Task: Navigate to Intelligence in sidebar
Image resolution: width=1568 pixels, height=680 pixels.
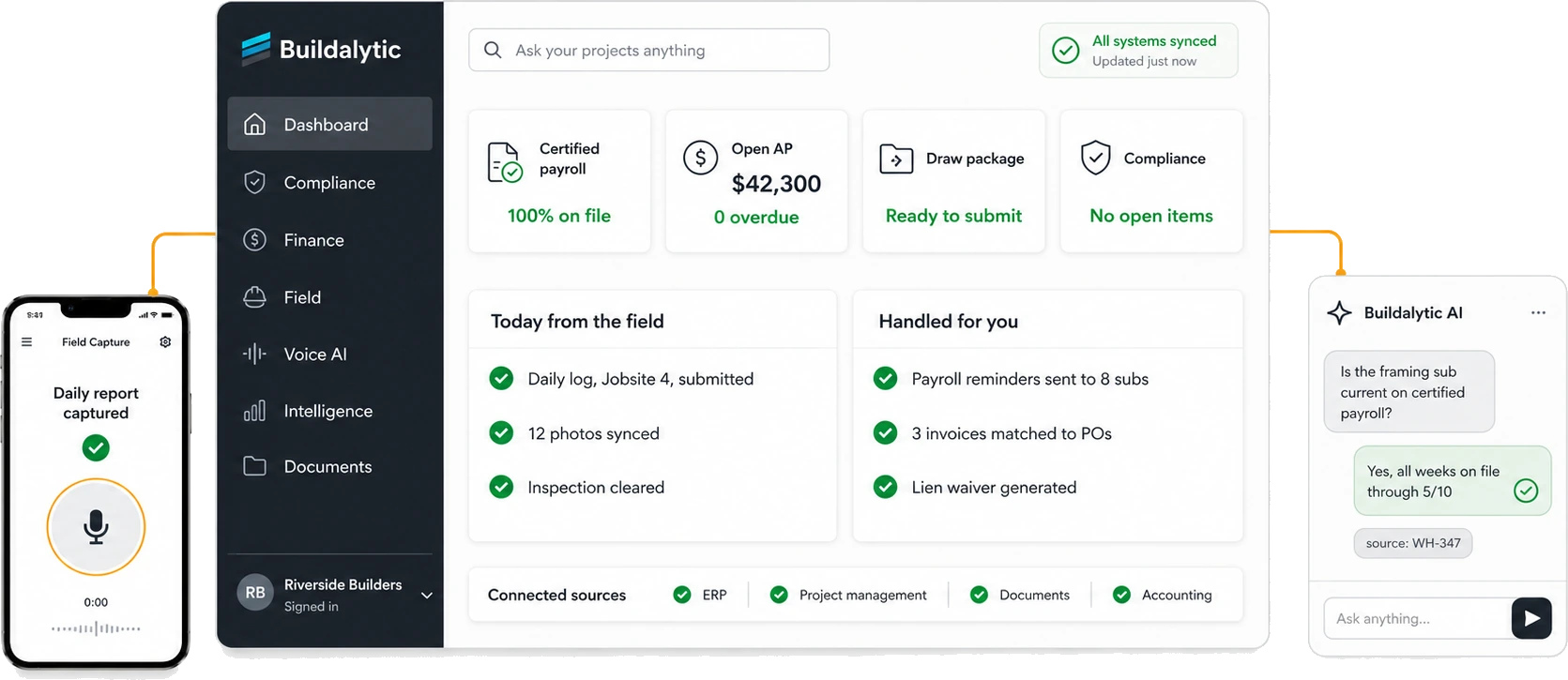Action: point(329,411)
